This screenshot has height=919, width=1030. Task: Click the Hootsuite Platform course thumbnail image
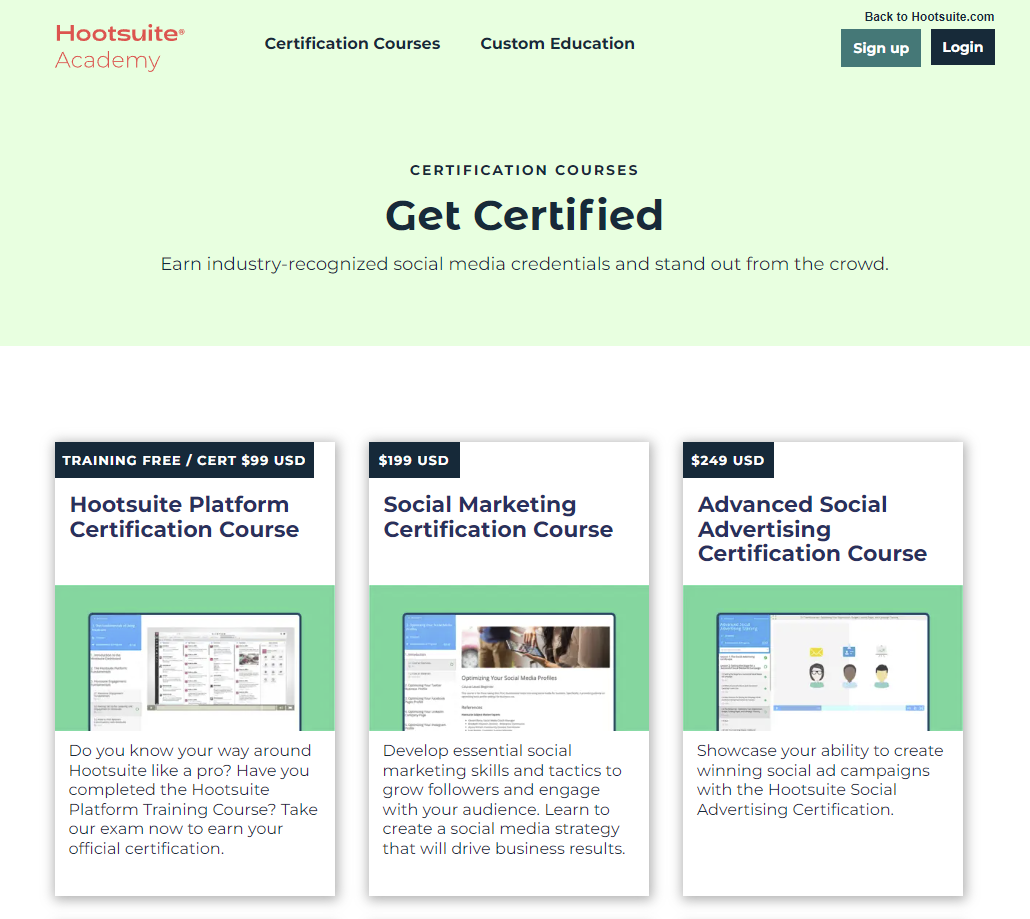pyautogui.click(x=194, y=658)
